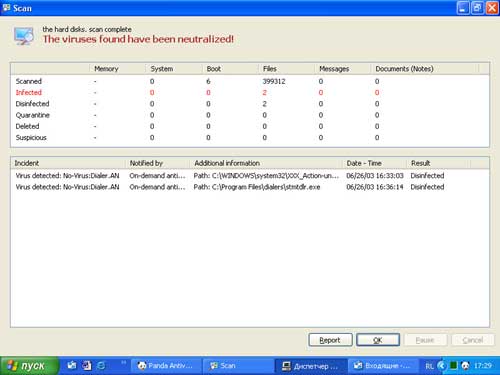The height and width of the screenshot is (375, 500).
Task: Click the 'viruses found have been neutralized' message
Action: (138, 39)
